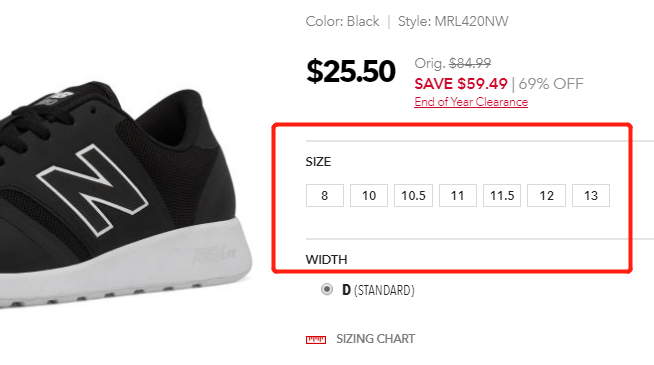Click the $25.50 sale price
The image size is (654, 365).
351,71
